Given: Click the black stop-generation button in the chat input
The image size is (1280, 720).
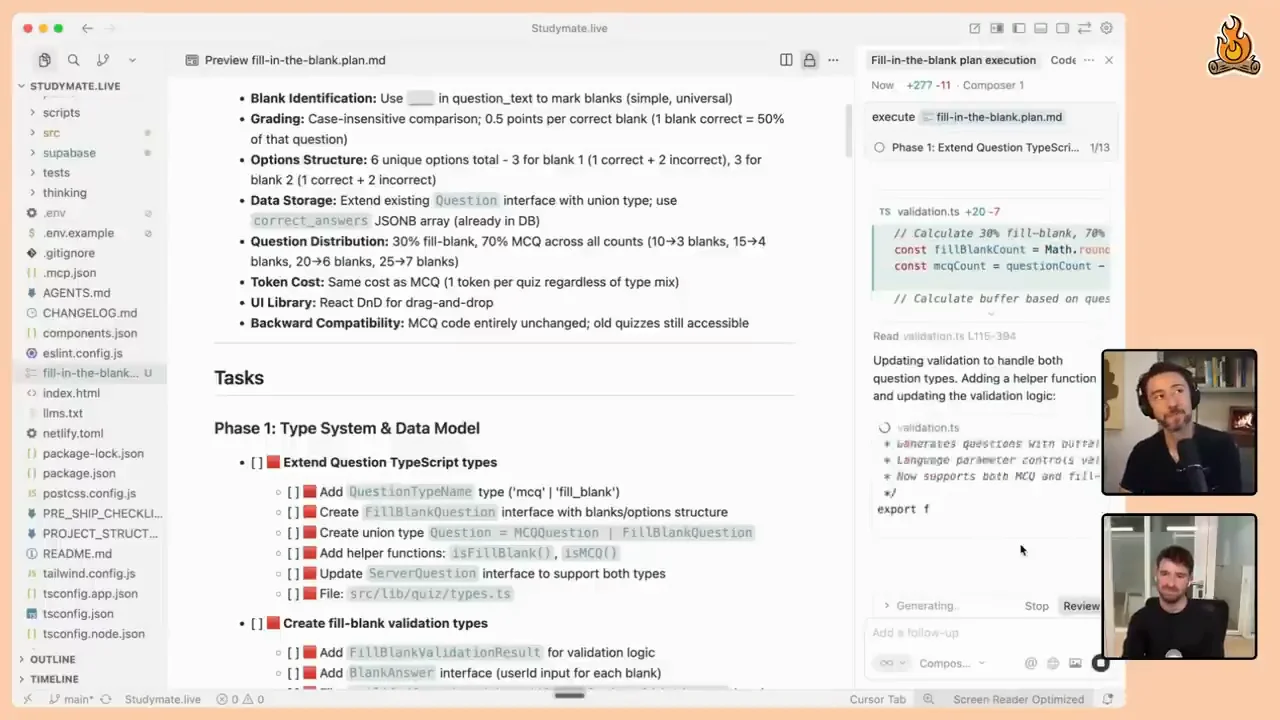Looking at the screenshot, I should pyautogui.click(x=1100, y=663).
